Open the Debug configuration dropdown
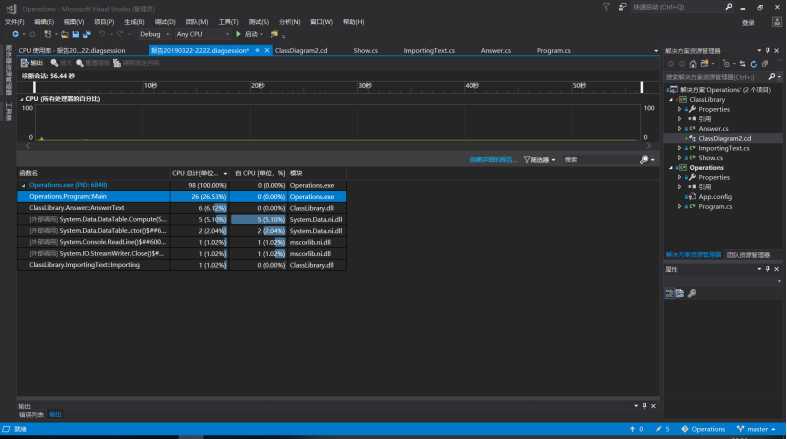Screen dimensions: 787x439 click(x=153, y=34)
